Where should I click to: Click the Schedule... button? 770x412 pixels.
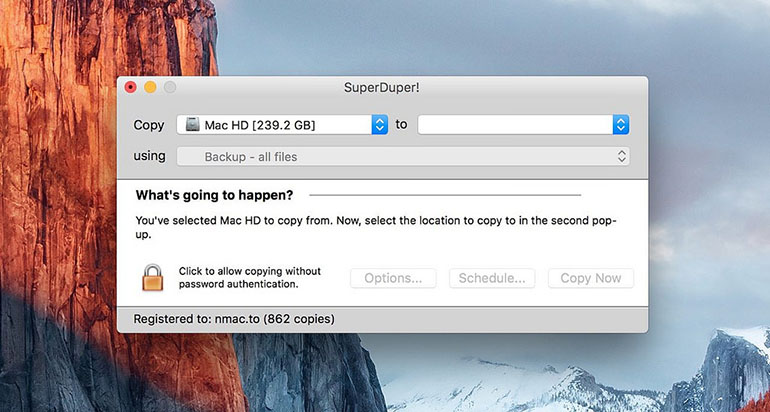(x=492, y=278)
